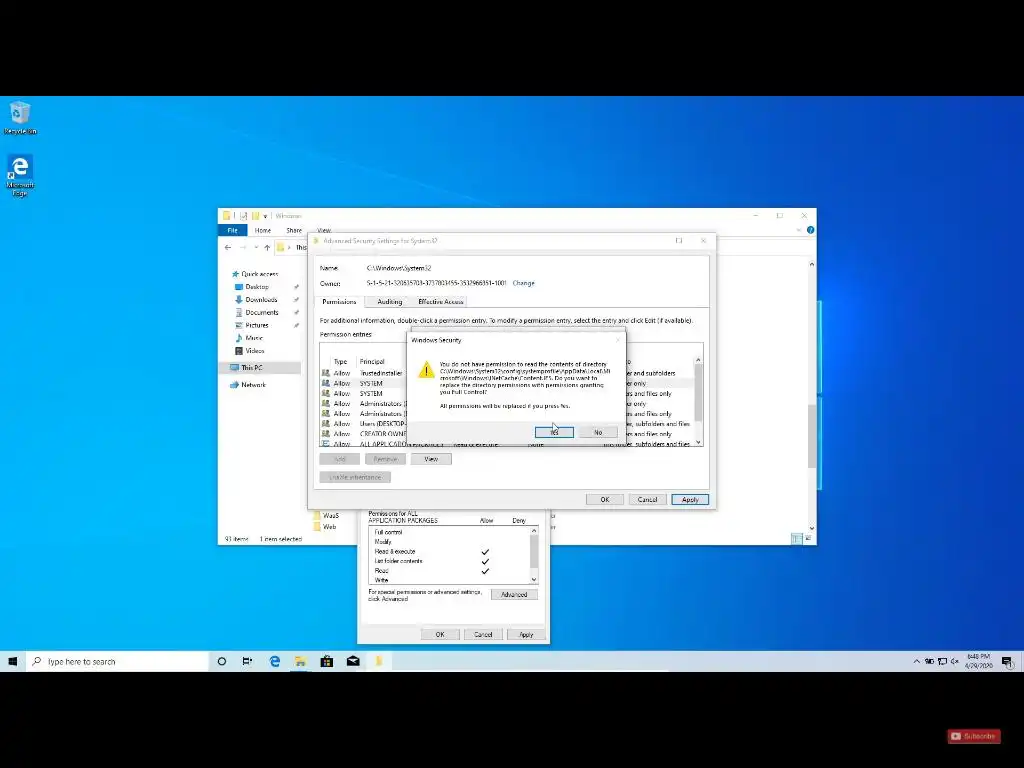
Task: Click Cancel in Advanced Security Settings
Action: (x=647, y=500)
